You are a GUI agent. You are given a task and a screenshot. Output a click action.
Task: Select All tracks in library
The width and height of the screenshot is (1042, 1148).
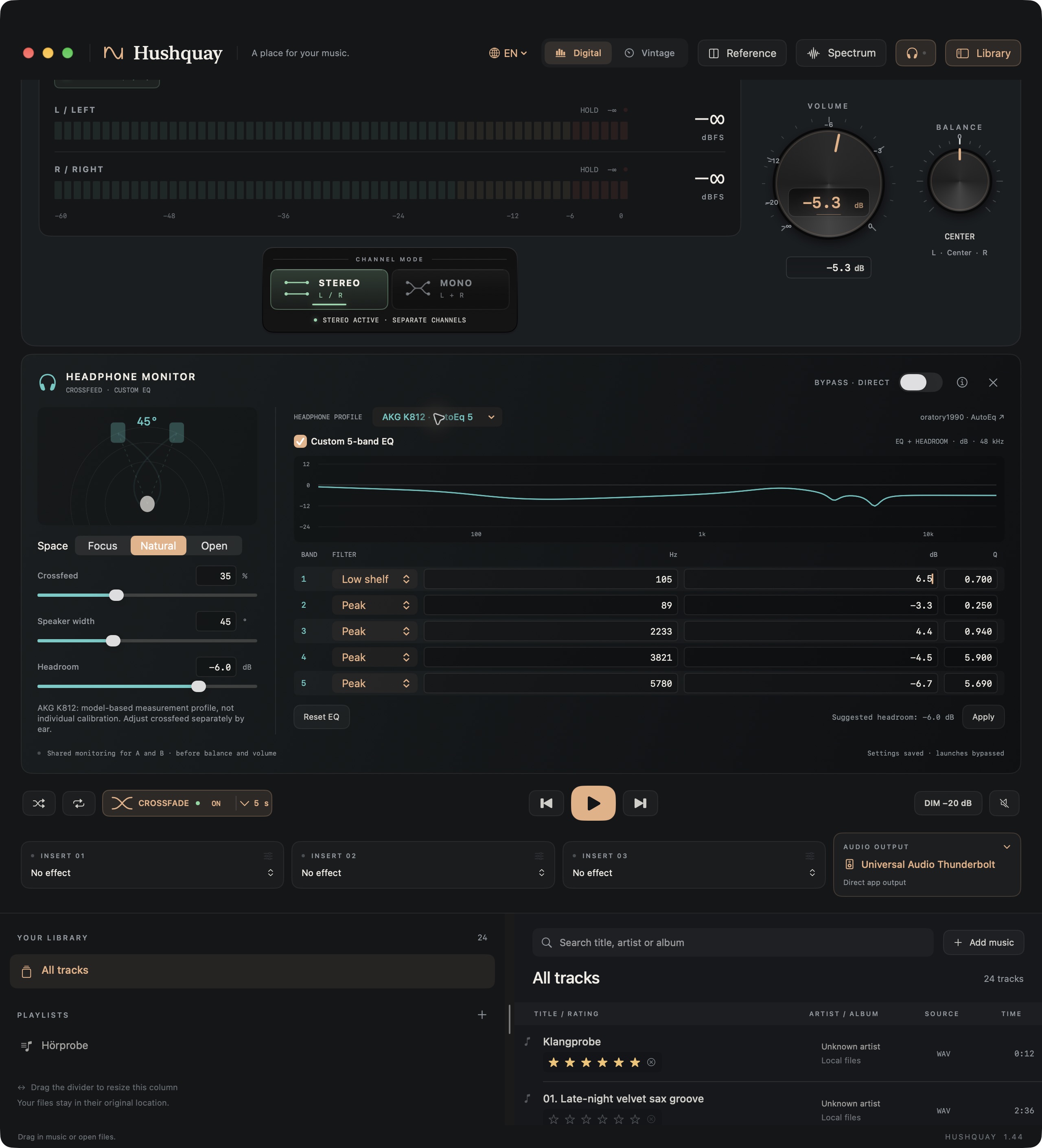point(252,971)
